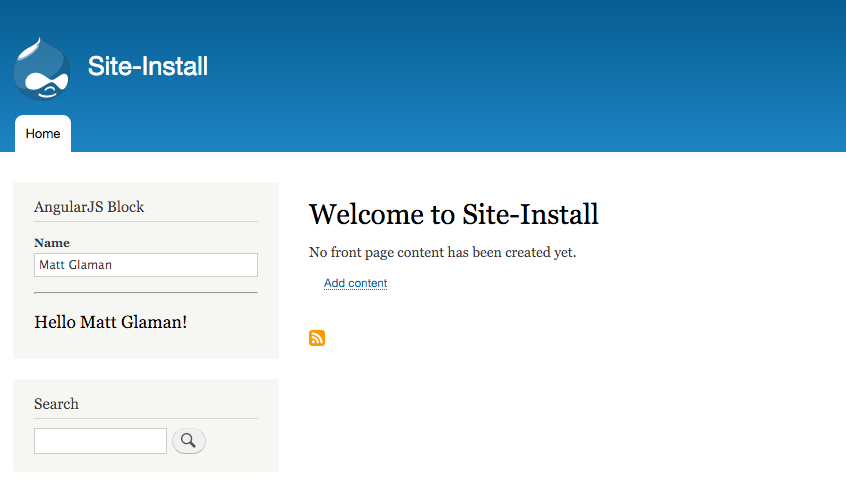Click the No front page content message
Screen dimensions: 846x487
[x=442, y=252]
